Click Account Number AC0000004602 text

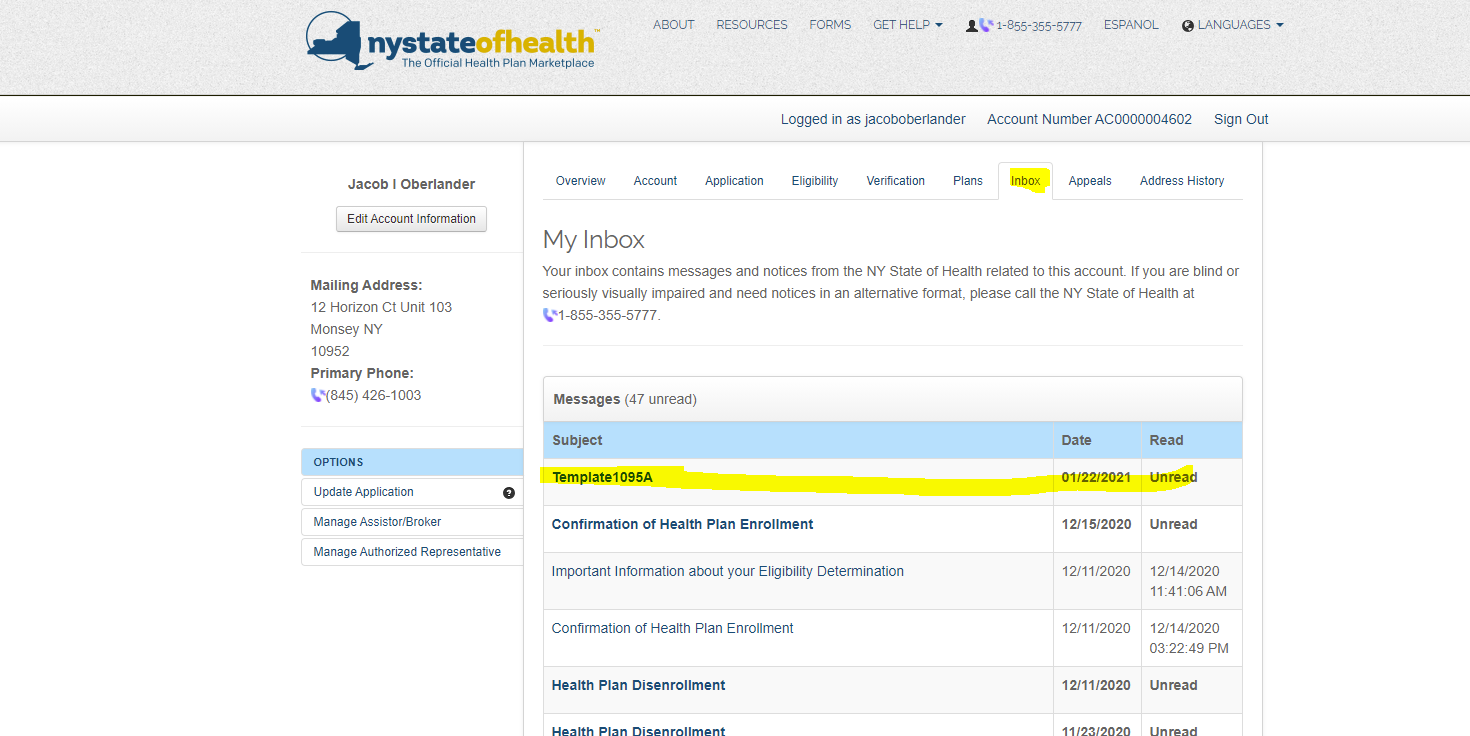[x=1090, y=119]
